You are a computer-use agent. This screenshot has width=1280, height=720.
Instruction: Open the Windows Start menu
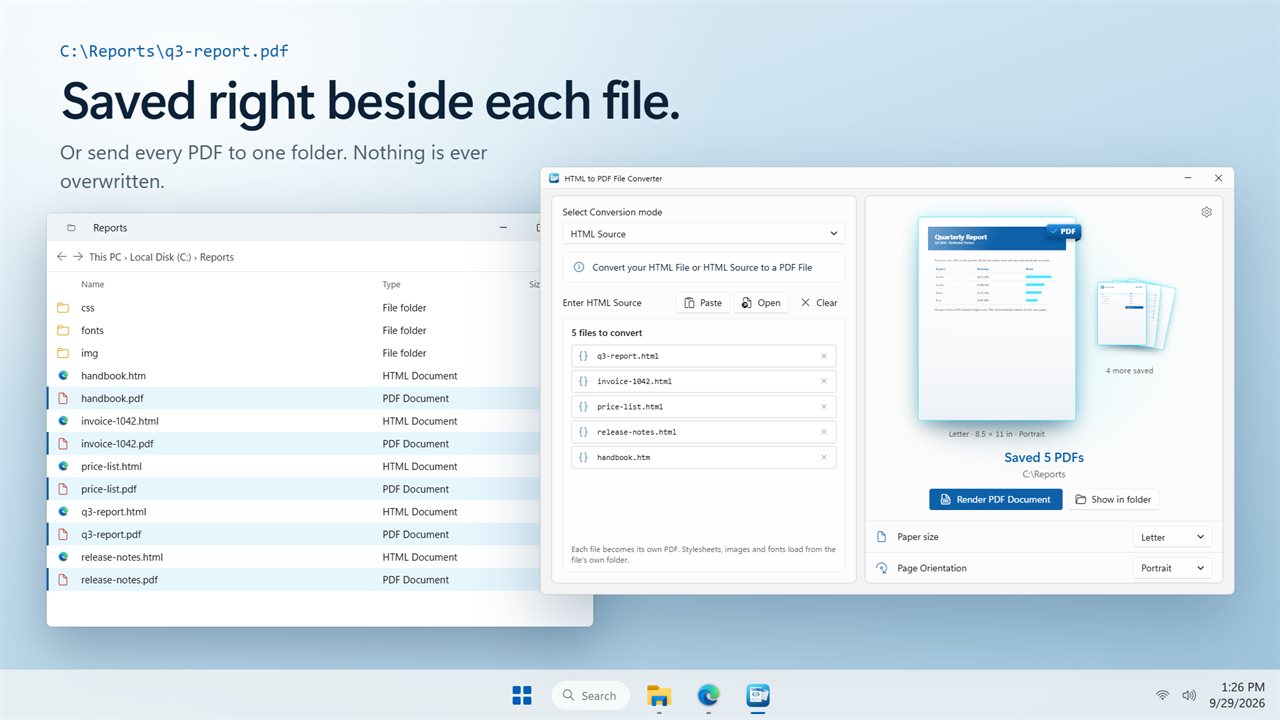[522, 695]
